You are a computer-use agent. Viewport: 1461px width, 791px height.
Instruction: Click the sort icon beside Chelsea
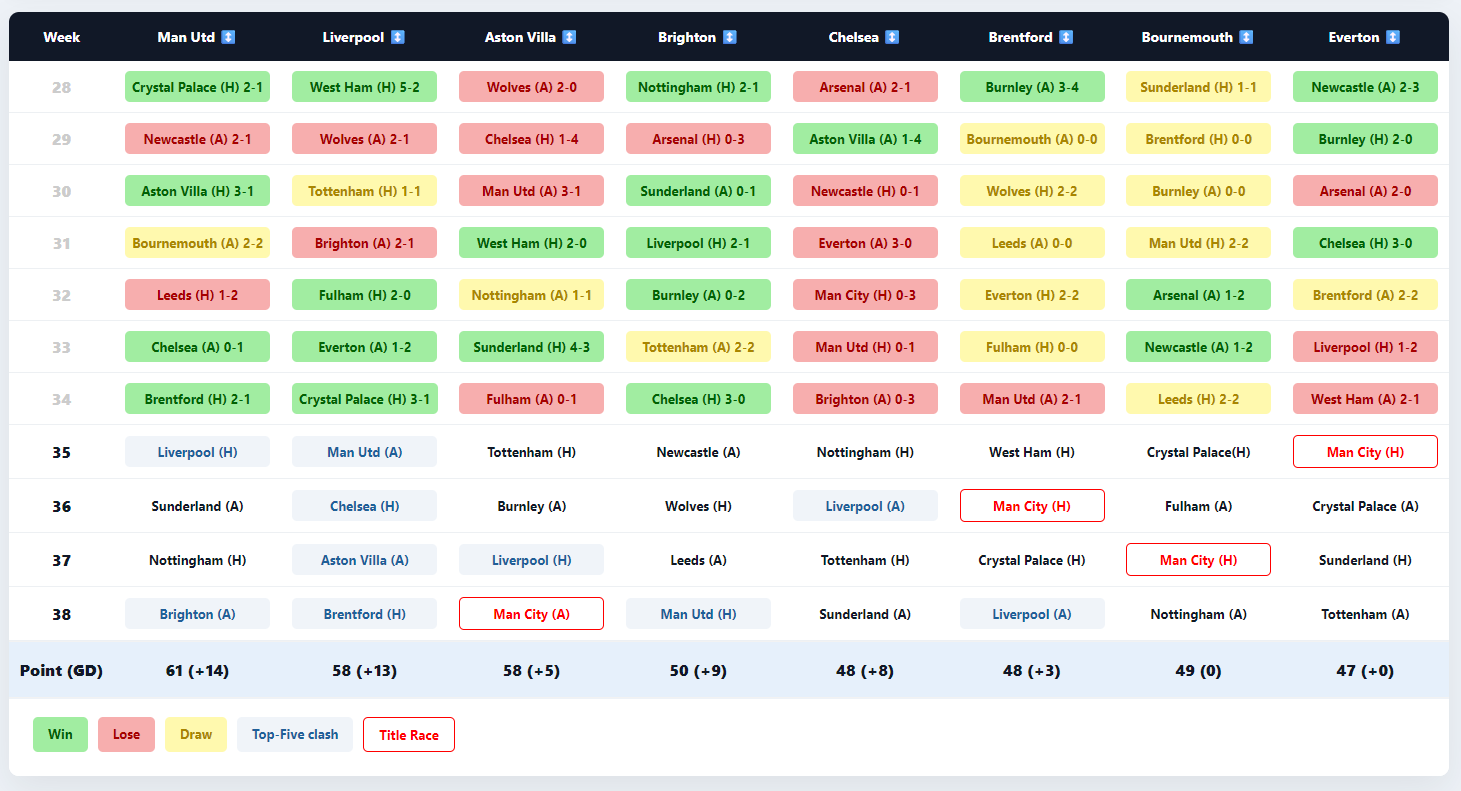892,37
